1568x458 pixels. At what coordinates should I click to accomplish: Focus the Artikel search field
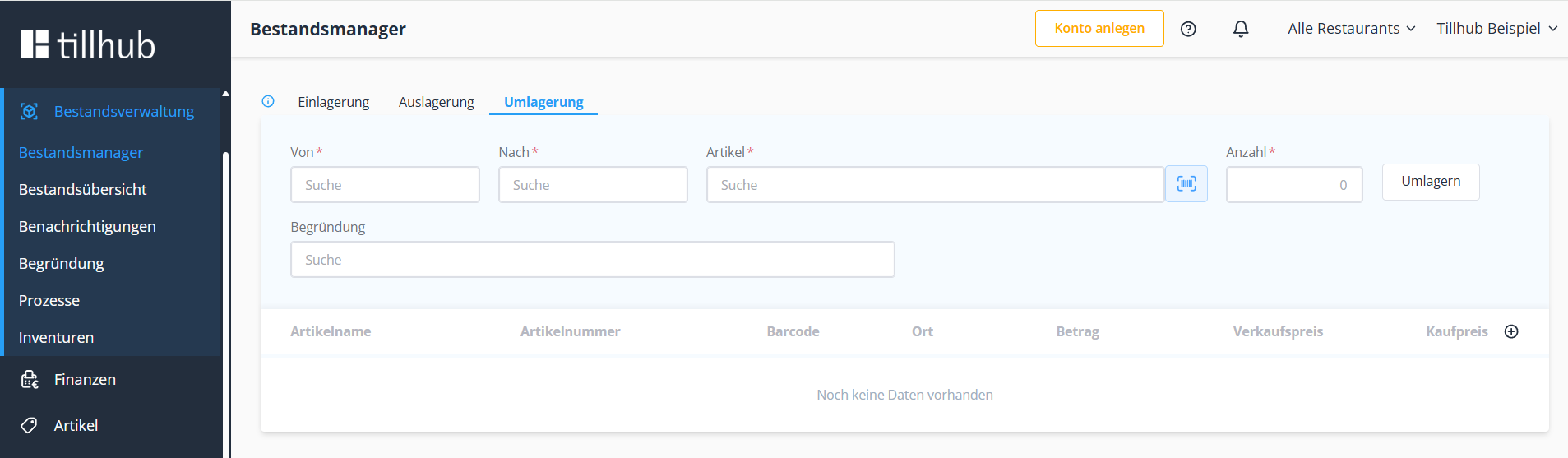click(934, 185)
